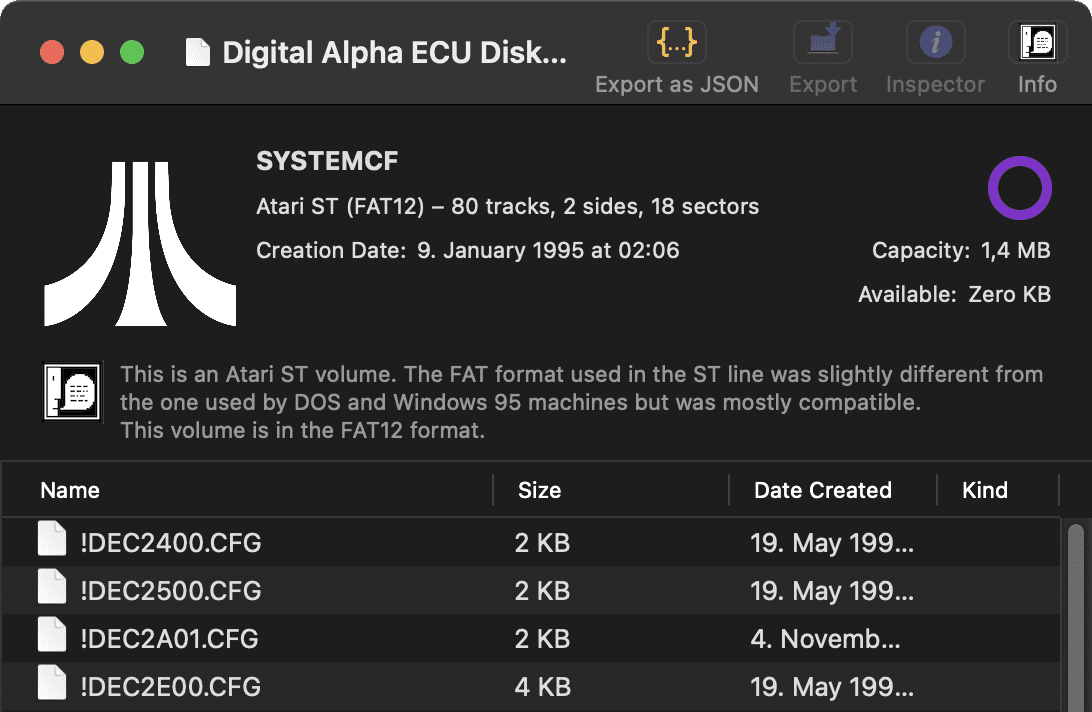Click the Atari logo volume image
This screenshot has width=1092, height=712.
coord(139,243)
